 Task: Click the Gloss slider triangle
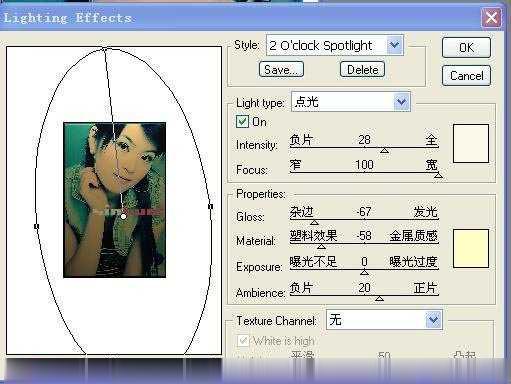314,222
